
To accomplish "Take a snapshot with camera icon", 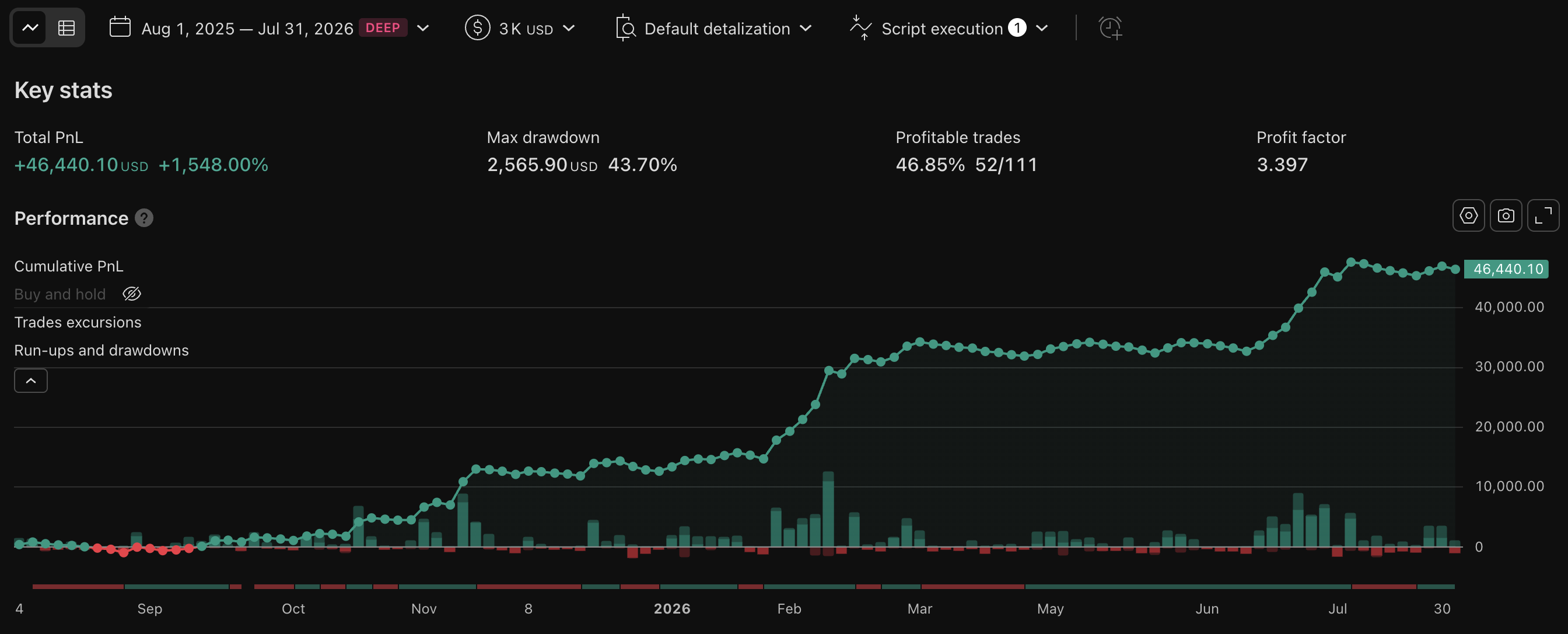I will pos(1506,215).
